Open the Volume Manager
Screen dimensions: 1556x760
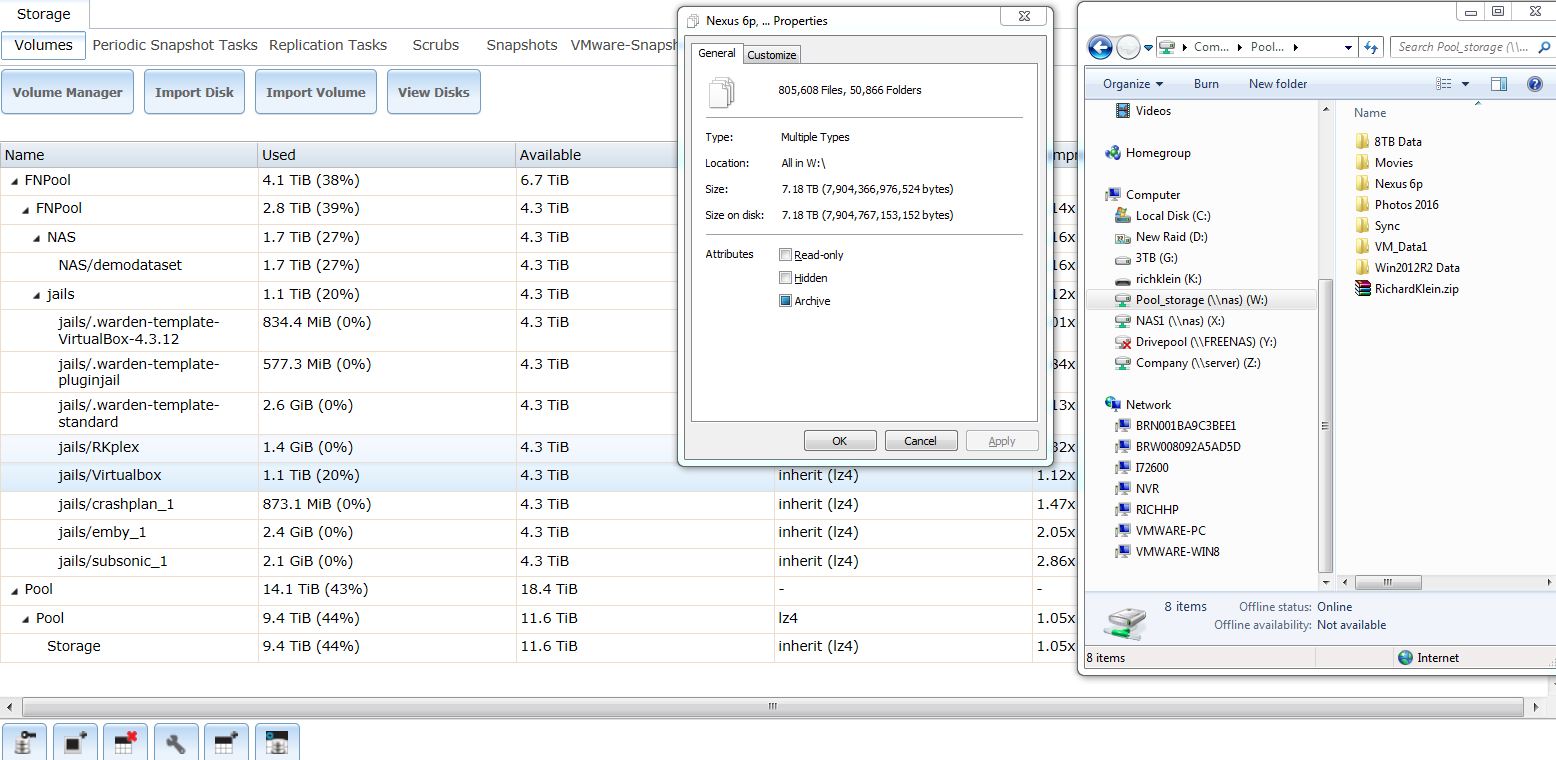tap(67, 92)
